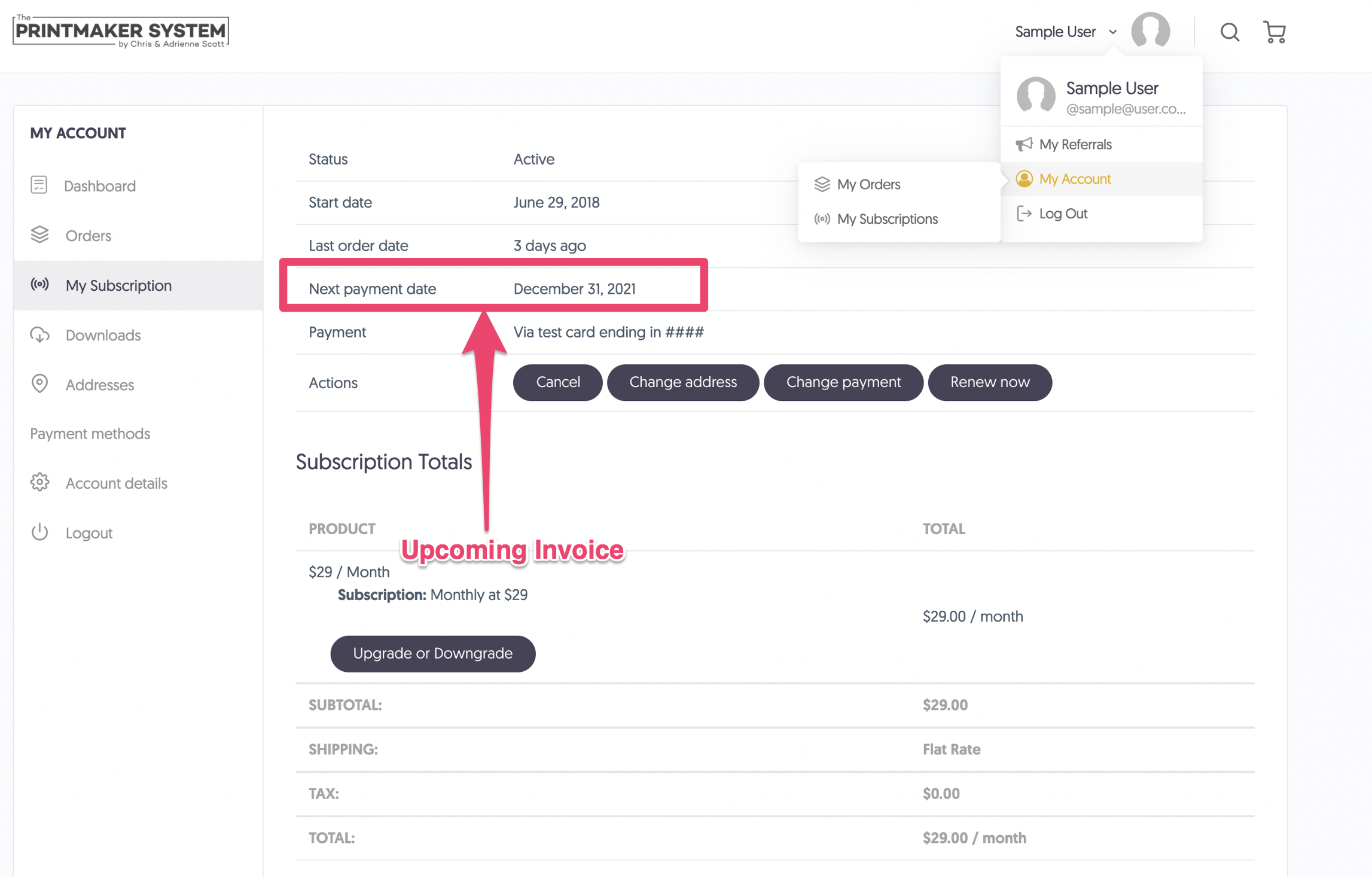The image size is (1372, 877).
Task: Click the Addresses location pin icon
Action: (x=39, y=383)
